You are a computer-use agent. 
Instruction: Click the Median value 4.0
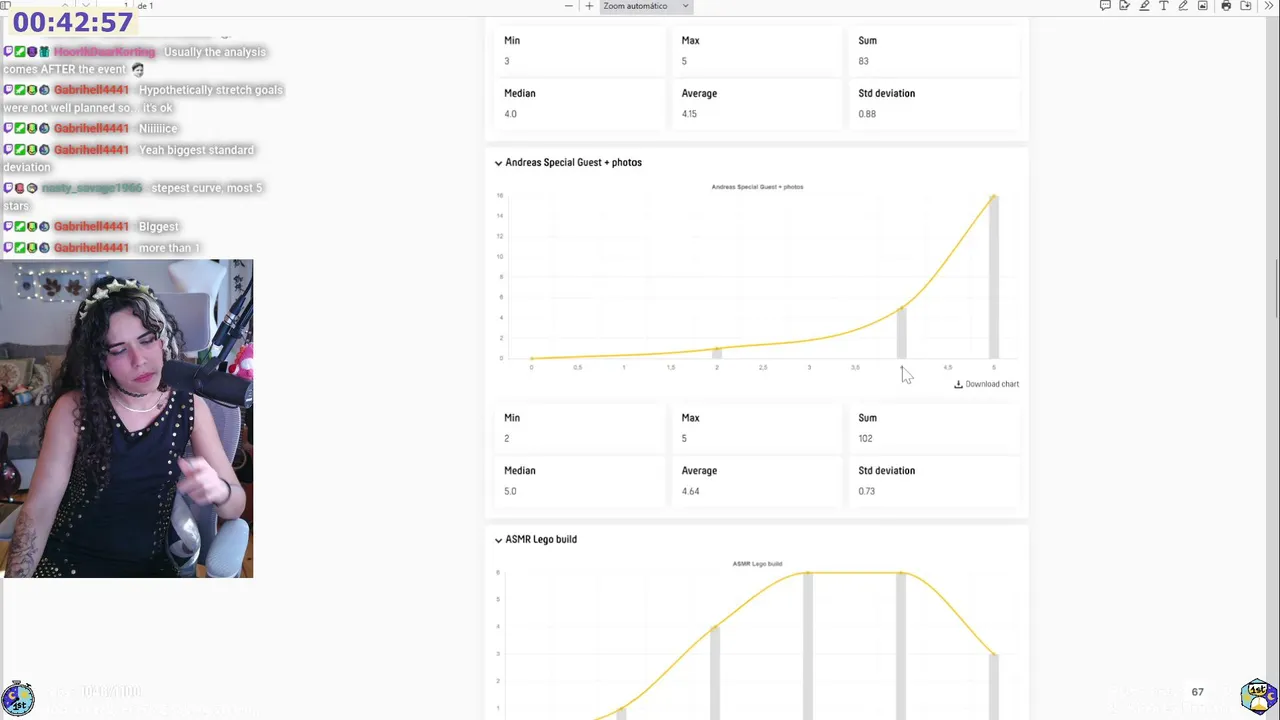click(510, 114)
